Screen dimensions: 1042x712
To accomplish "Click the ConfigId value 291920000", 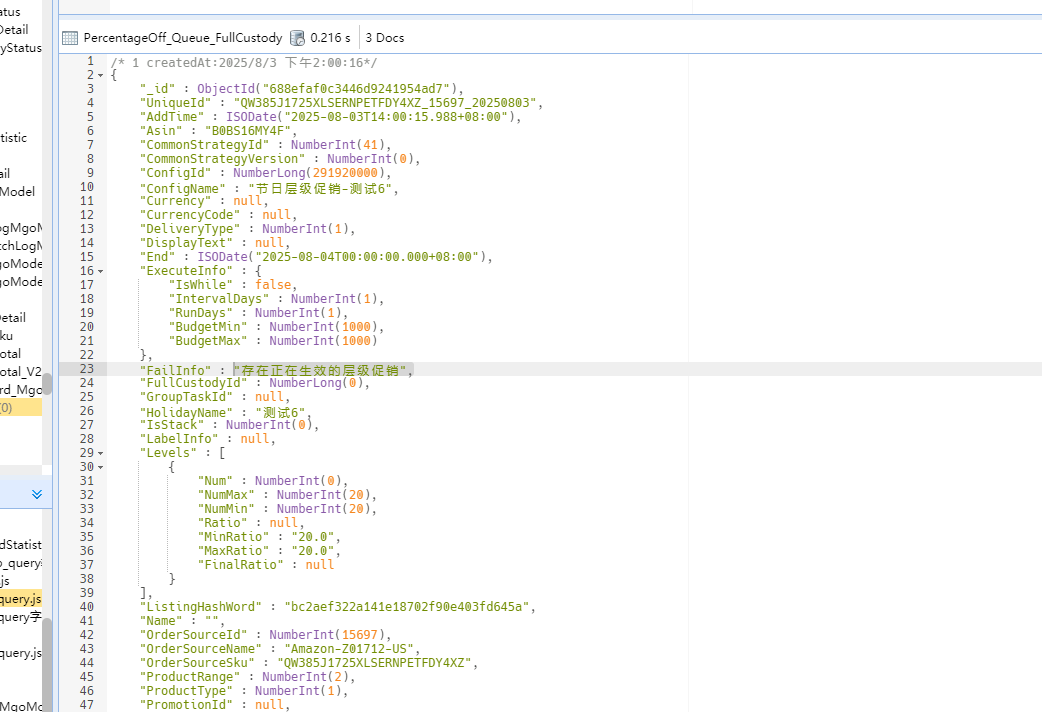I will tap(345, 173).
